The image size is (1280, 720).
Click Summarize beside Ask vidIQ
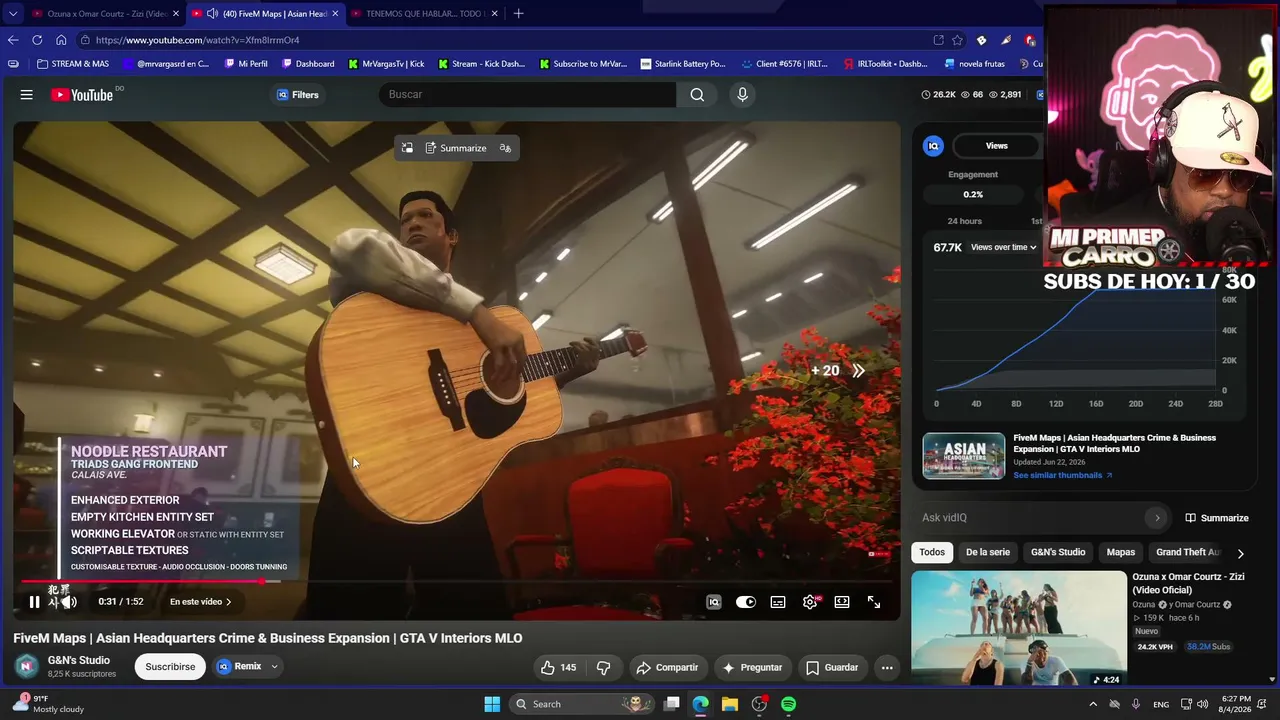(1217, 518)
